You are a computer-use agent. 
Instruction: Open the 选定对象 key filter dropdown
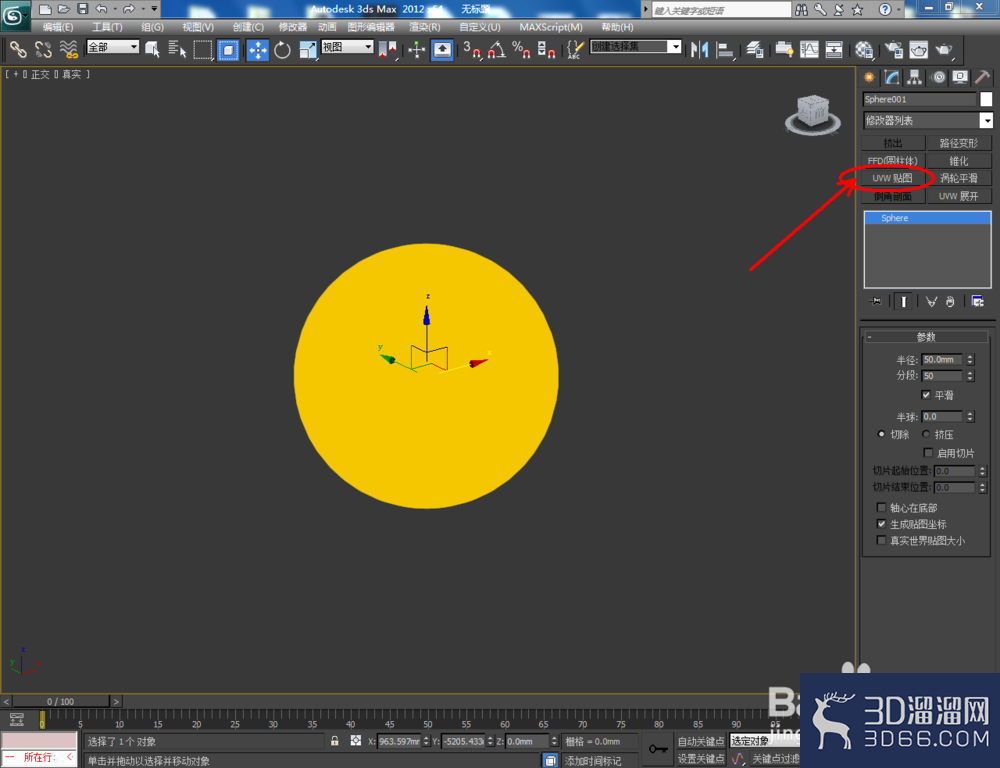(x=764, y=741)
